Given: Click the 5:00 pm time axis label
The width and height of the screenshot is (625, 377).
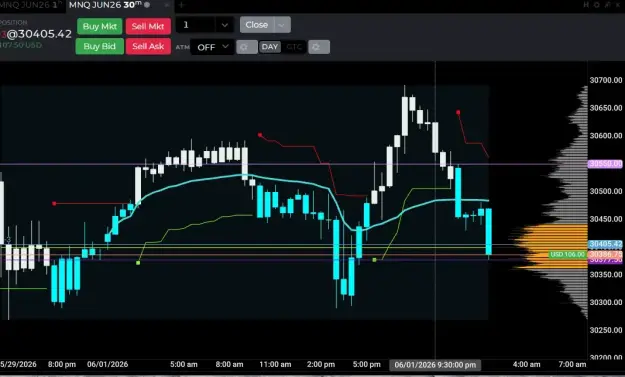Looking at the screenshot, I should pyautogui.click(x=367, y=364).
